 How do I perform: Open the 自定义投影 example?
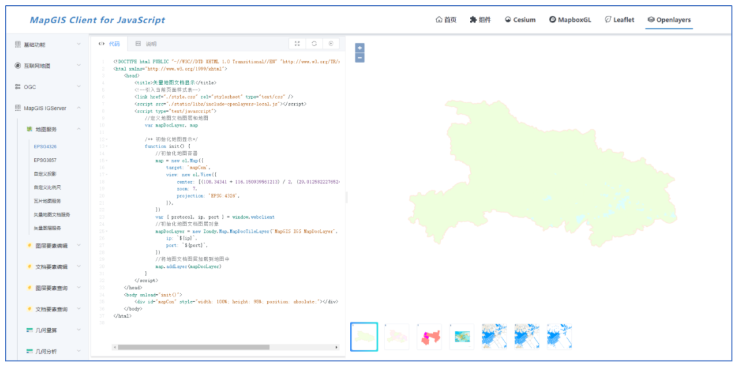45,174
